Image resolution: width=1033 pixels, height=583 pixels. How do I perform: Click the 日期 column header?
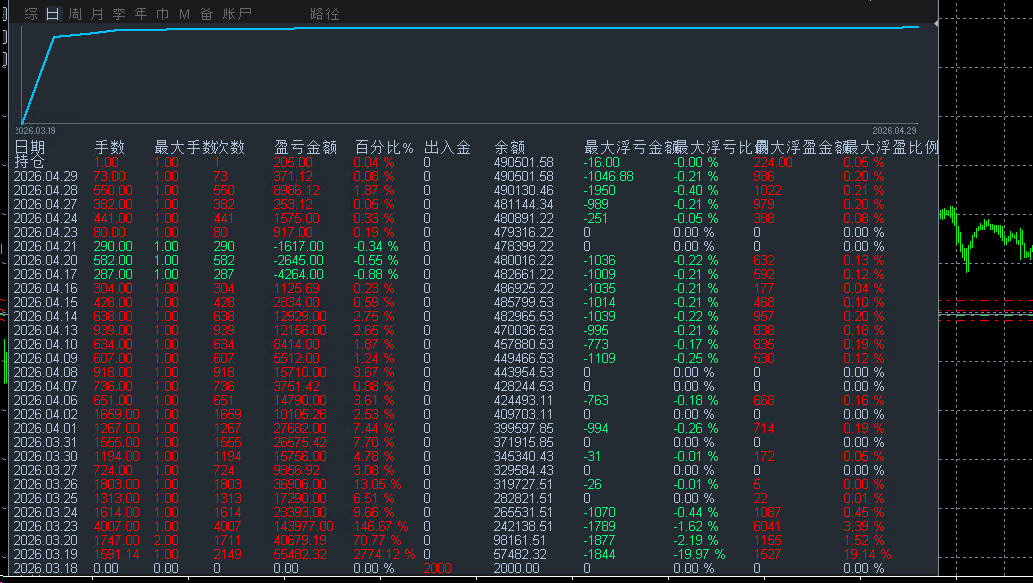tap(30, 148)
